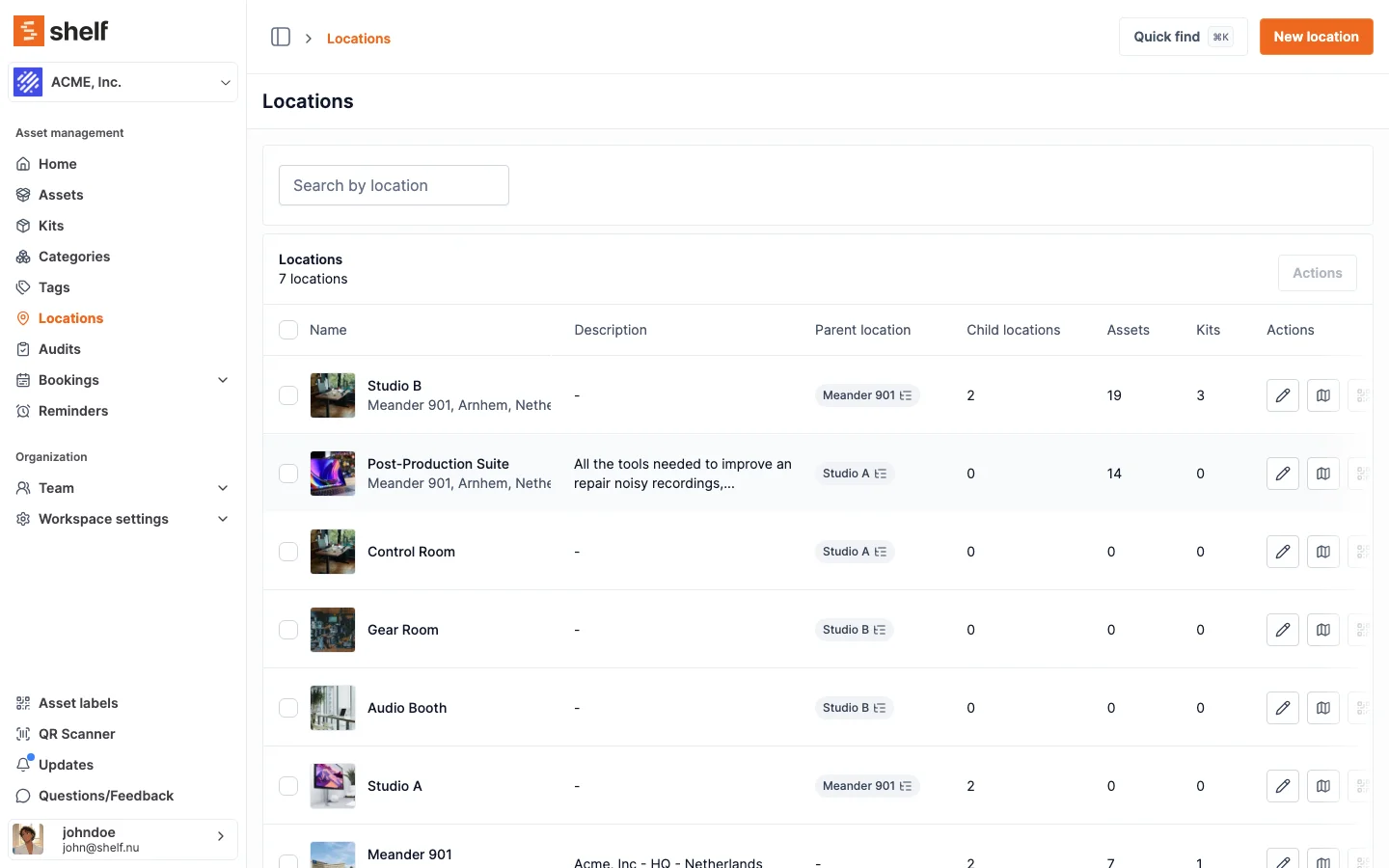Image resolution: width=1389 pixels, height=868 pixels.
Task: Toggle the select-all checkbox in table header
Action: (288, 330)
